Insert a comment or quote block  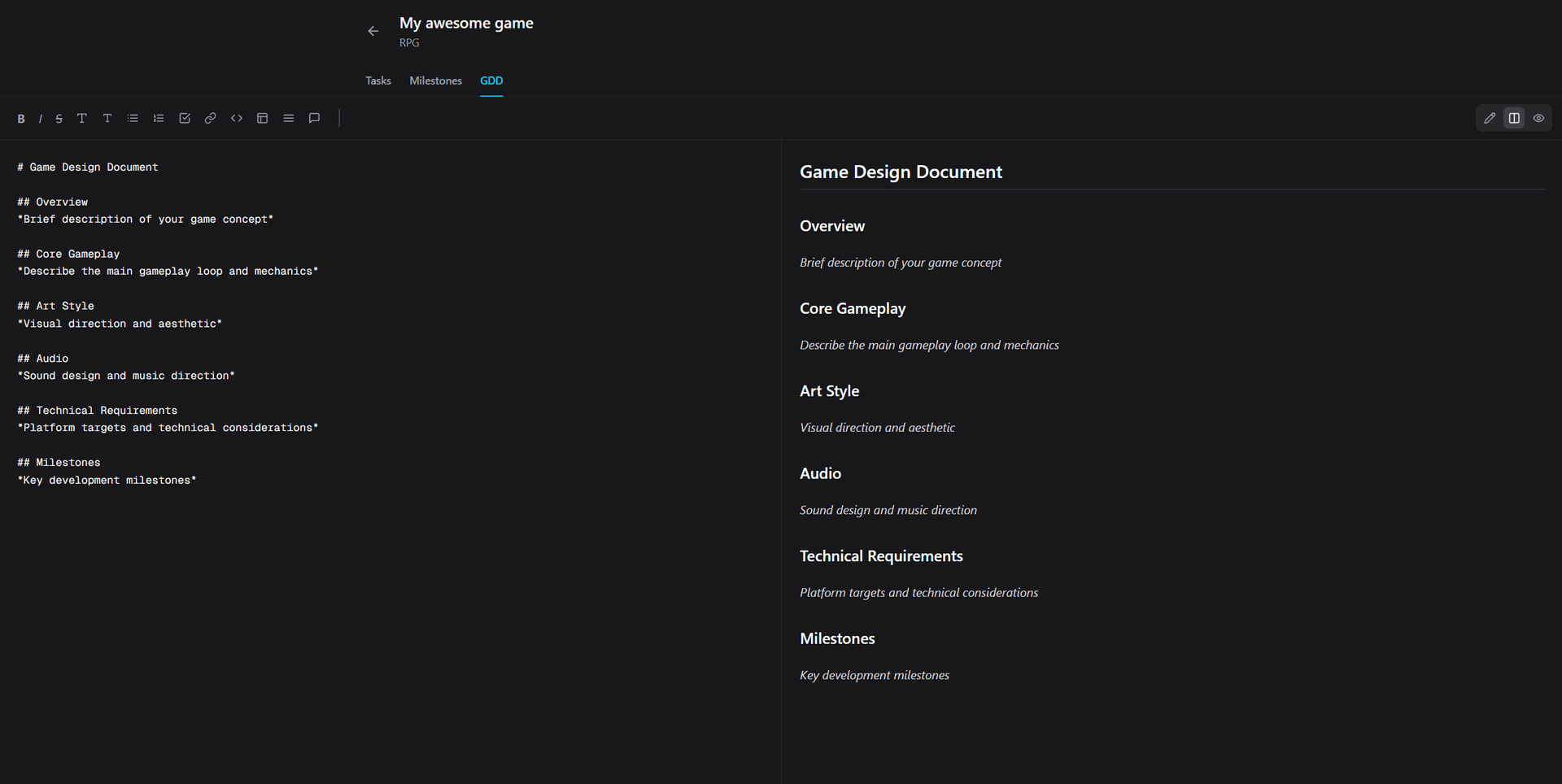(315, 119)
